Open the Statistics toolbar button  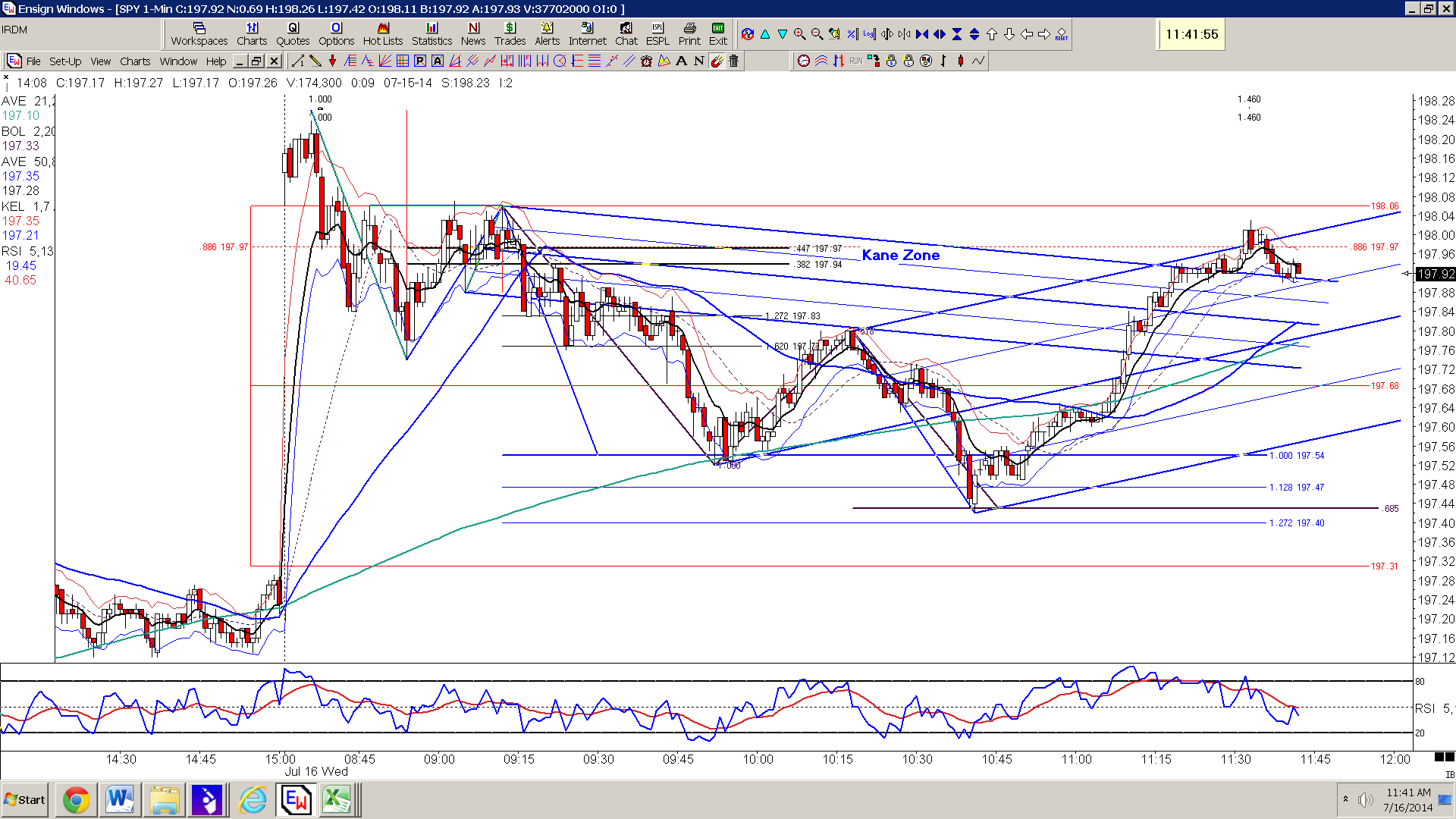[x=431, y=34]
